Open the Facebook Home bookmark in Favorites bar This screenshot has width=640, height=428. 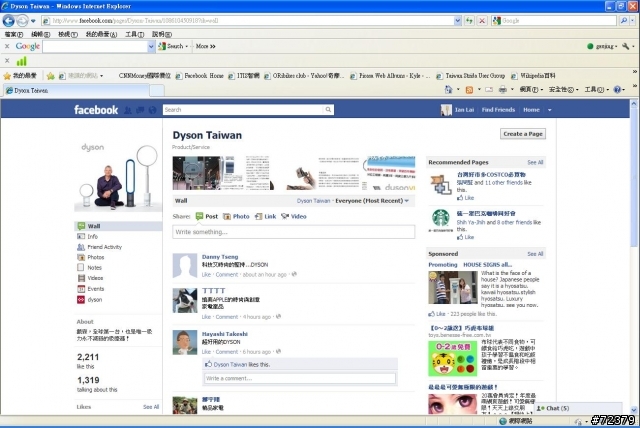(x=200, y=76)
